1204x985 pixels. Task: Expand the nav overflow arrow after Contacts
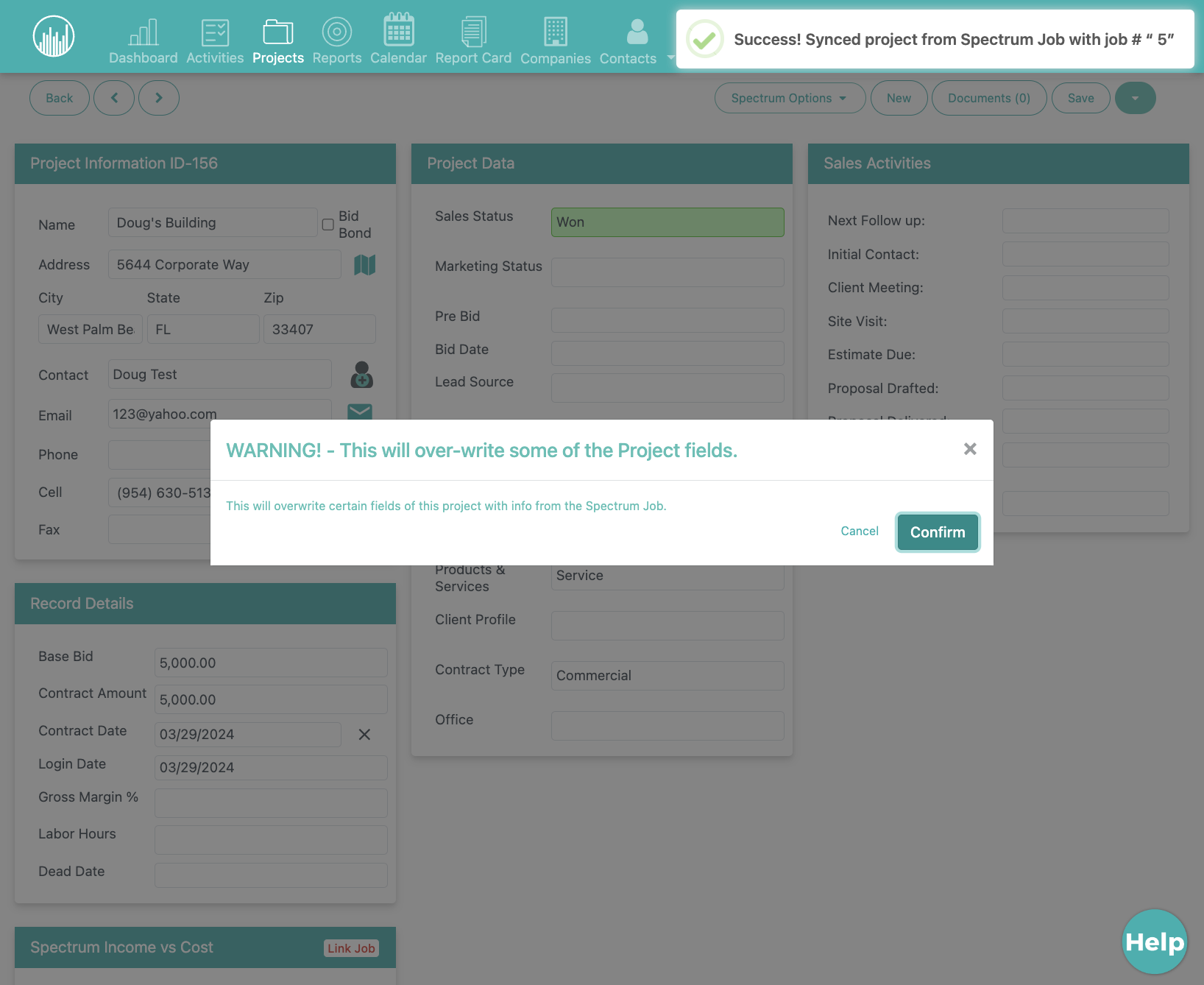[x=670, y=57]
